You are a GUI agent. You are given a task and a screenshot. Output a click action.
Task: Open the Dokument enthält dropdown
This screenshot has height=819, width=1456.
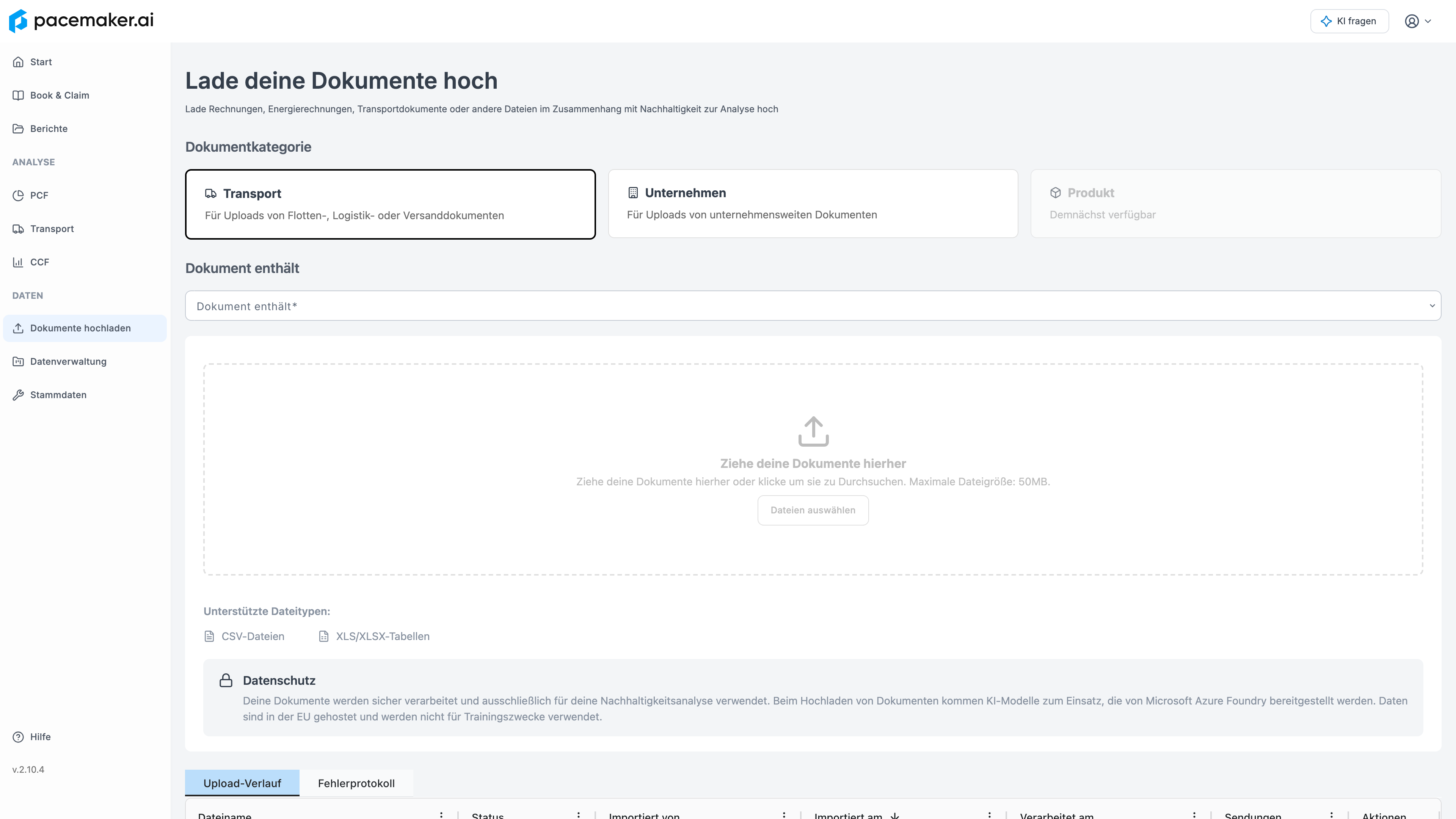pos(813,306)
